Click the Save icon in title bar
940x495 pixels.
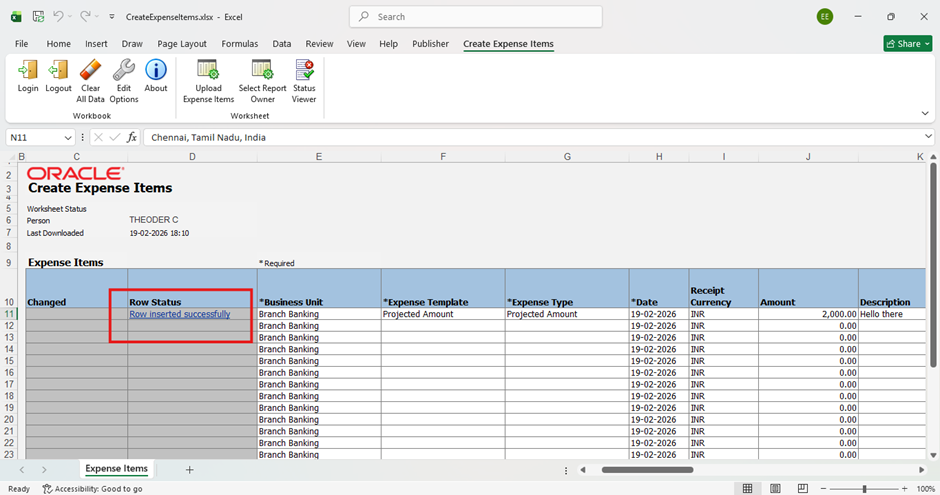(x=38, y=17)
